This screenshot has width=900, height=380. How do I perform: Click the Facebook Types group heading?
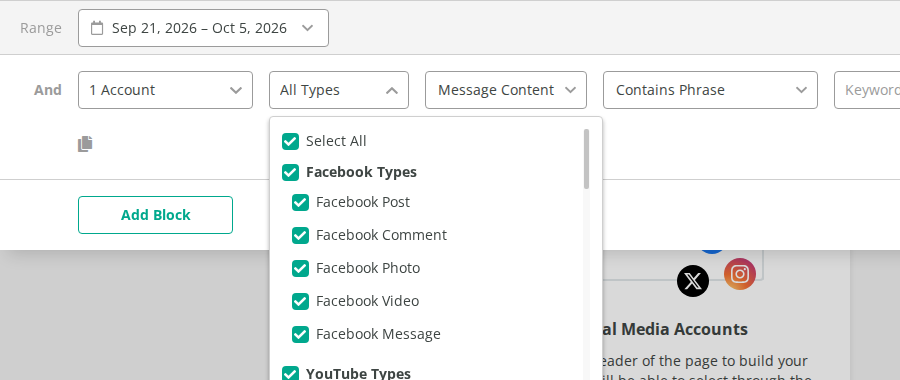(361, 172)
